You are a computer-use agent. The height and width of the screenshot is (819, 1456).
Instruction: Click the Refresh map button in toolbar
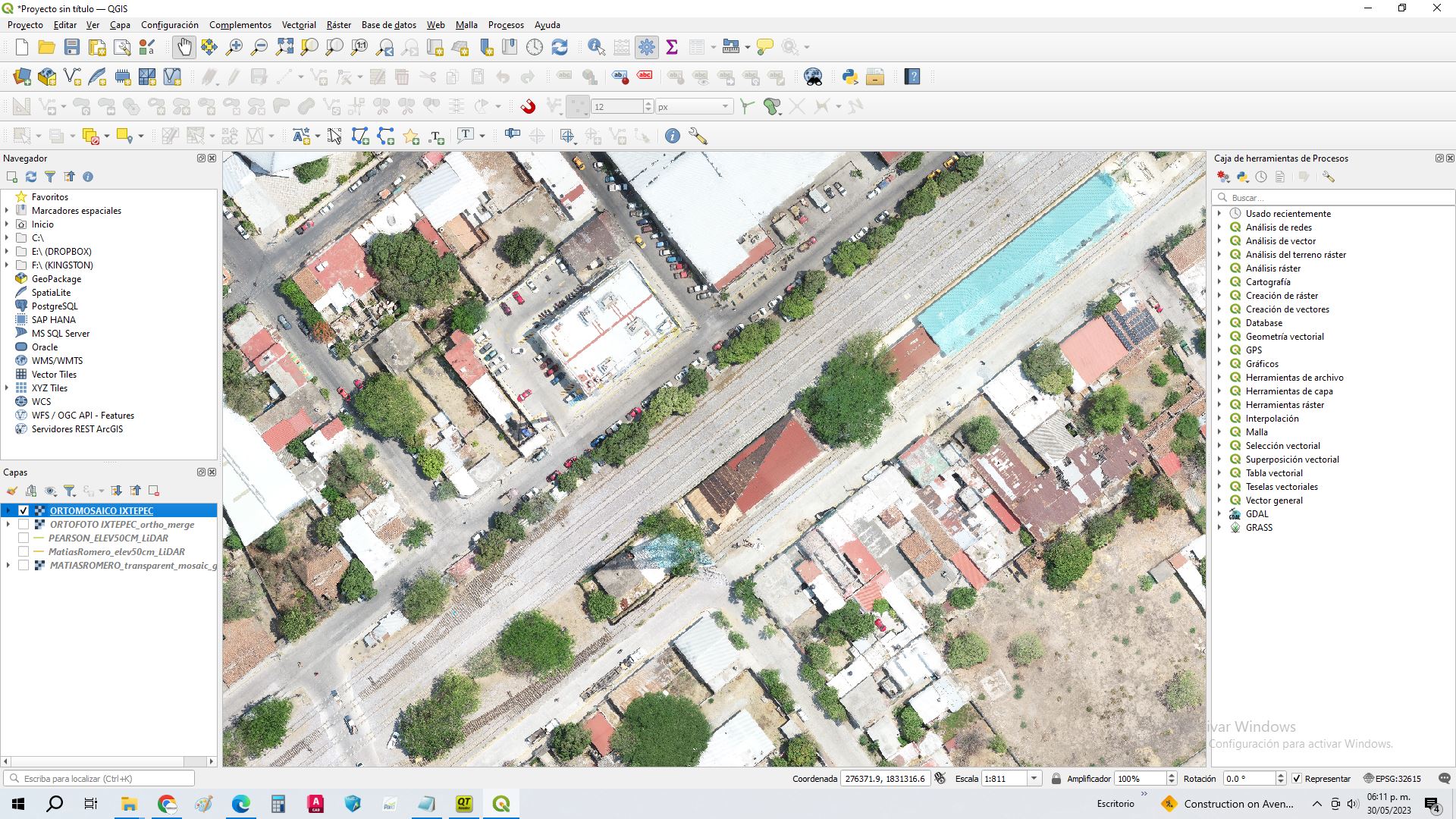point(560,47)
